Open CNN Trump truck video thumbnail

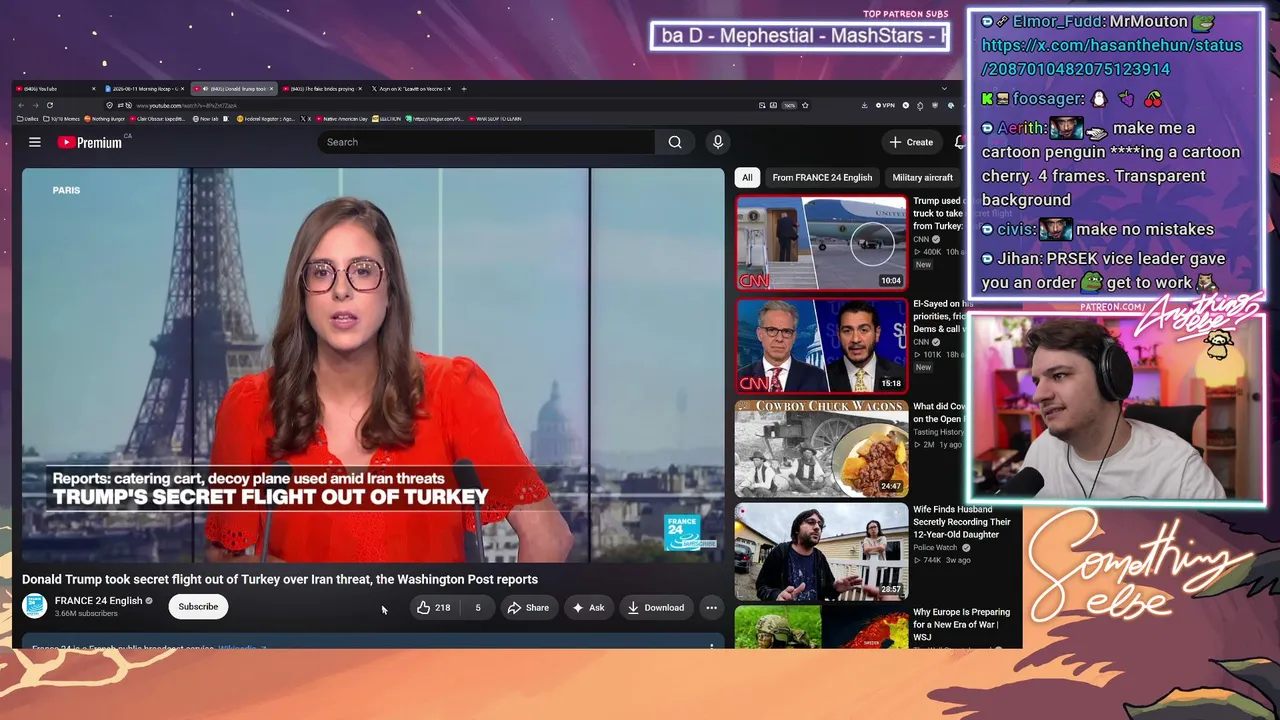tap(822, 242)
